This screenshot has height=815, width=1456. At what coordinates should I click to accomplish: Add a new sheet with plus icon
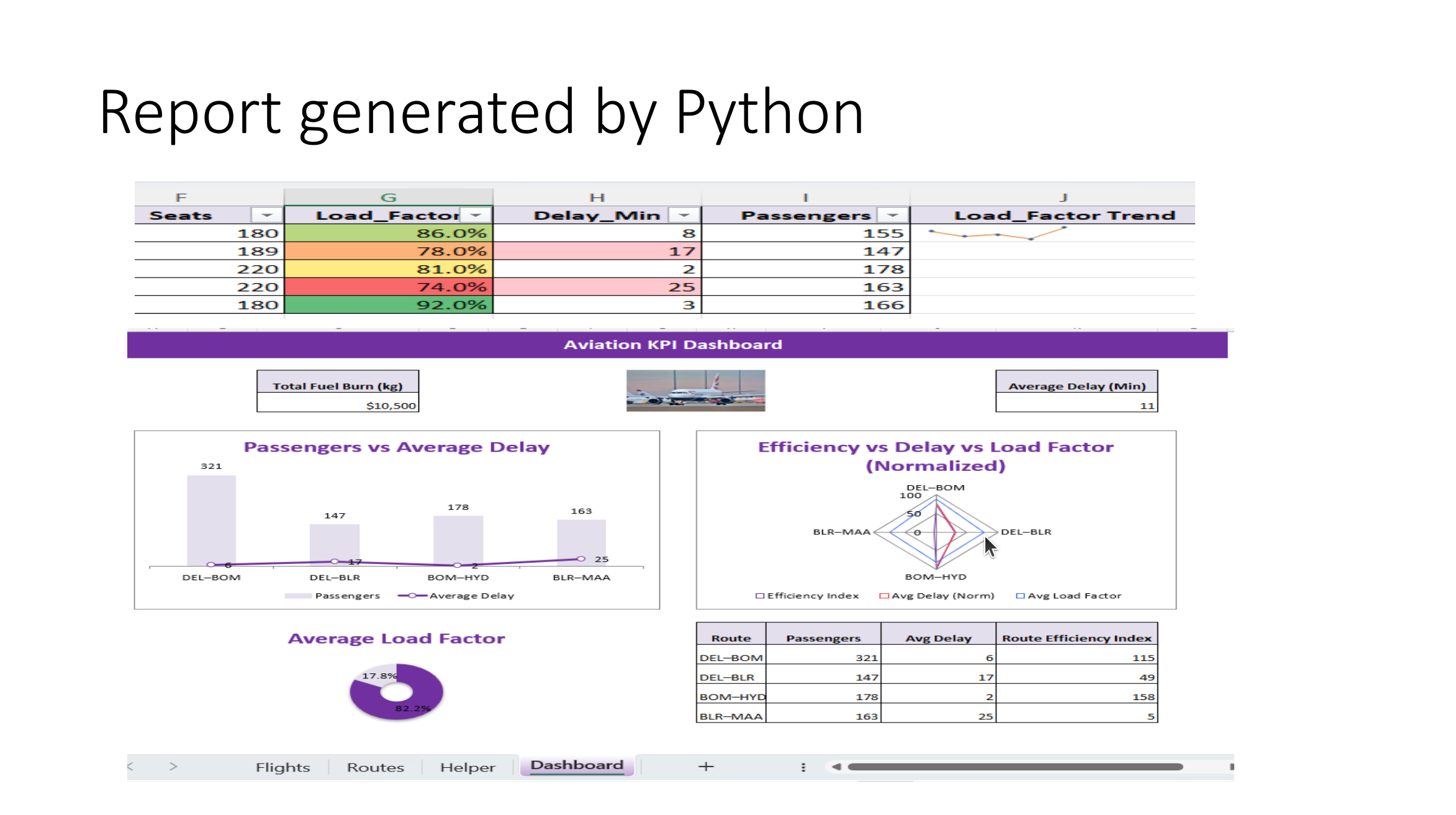tap(706, 767)
